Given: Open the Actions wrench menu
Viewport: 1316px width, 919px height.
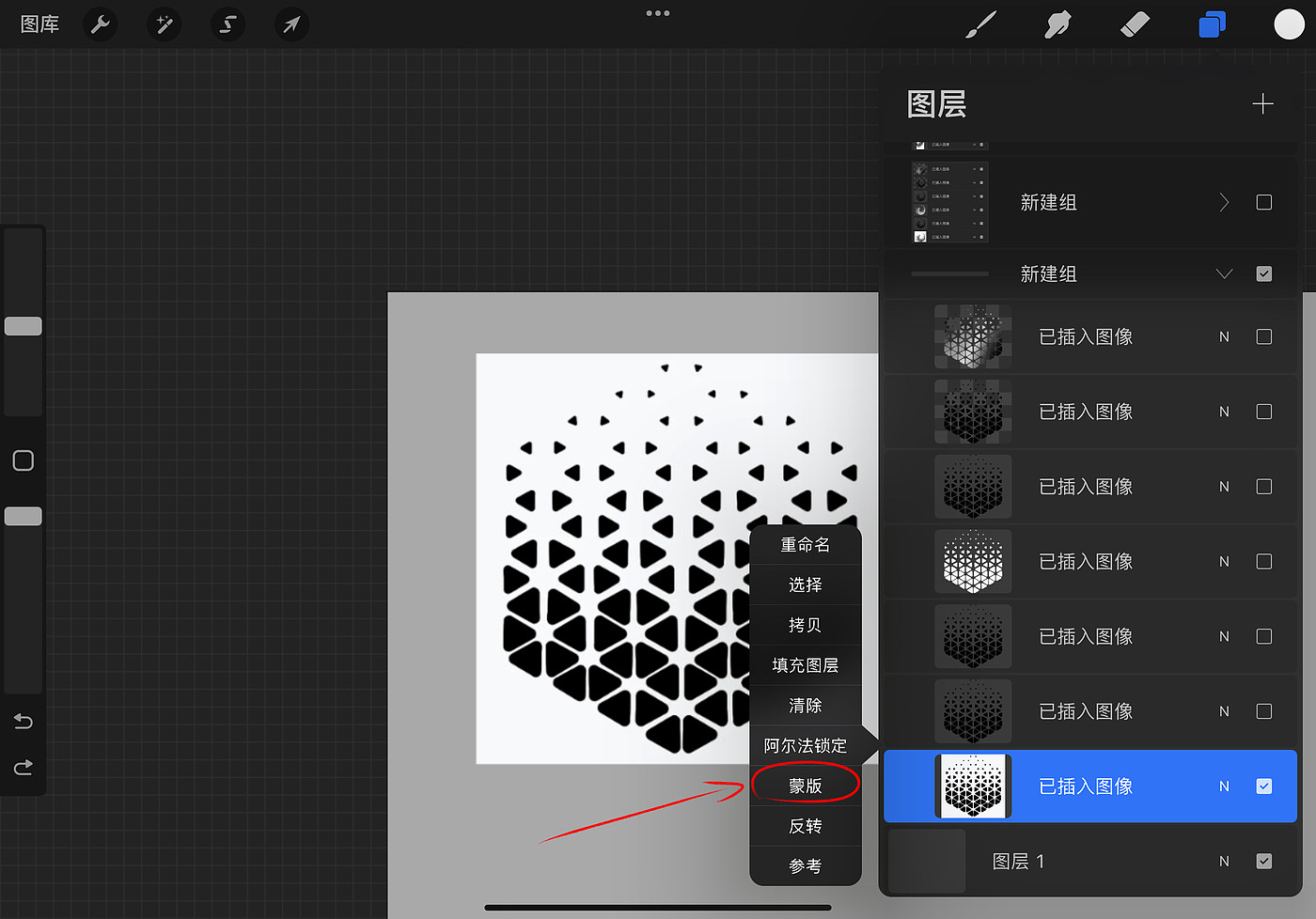Looking at the screenshot, I should pyautogui.click(x=101, y=24).
